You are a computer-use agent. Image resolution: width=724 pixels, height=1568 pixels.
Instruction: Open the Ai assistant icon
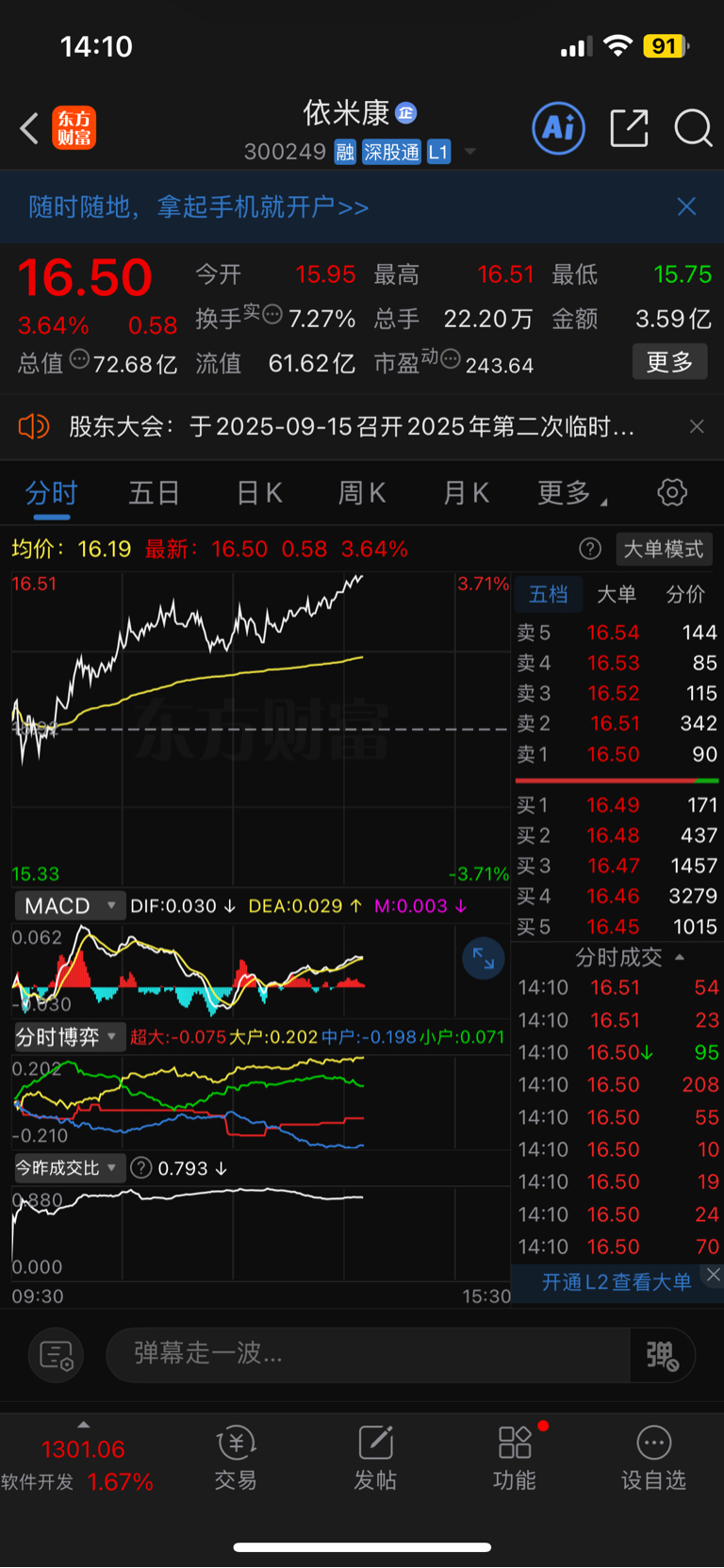[x=559, y=128]
